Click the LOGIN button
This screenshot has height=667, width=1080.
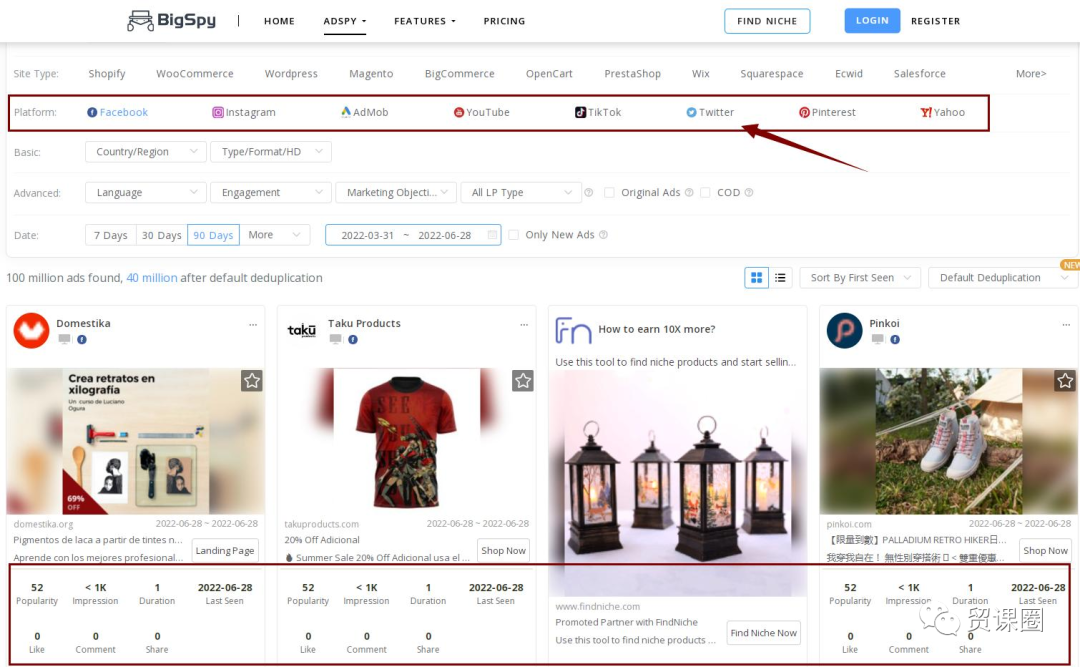(x=872, y=21)
